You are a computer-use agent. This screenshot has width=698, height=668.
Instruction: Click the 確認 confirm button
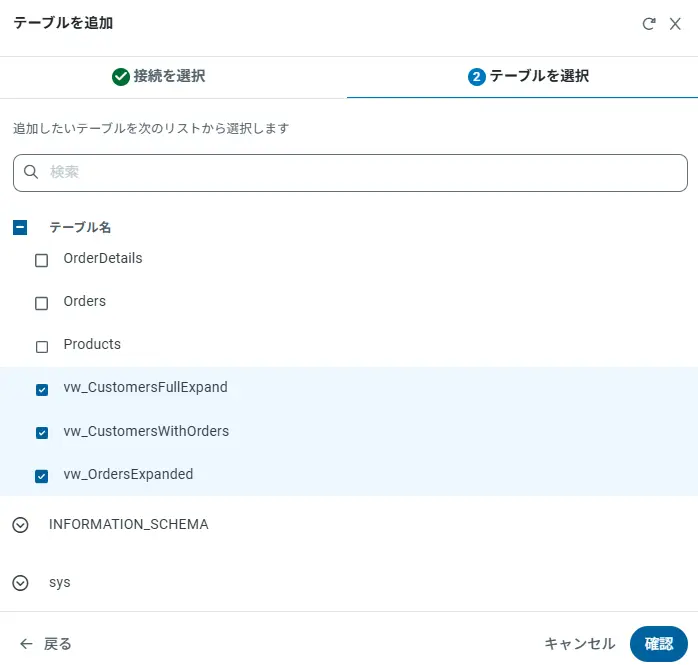pyautogui.click(x=659, y=644)
